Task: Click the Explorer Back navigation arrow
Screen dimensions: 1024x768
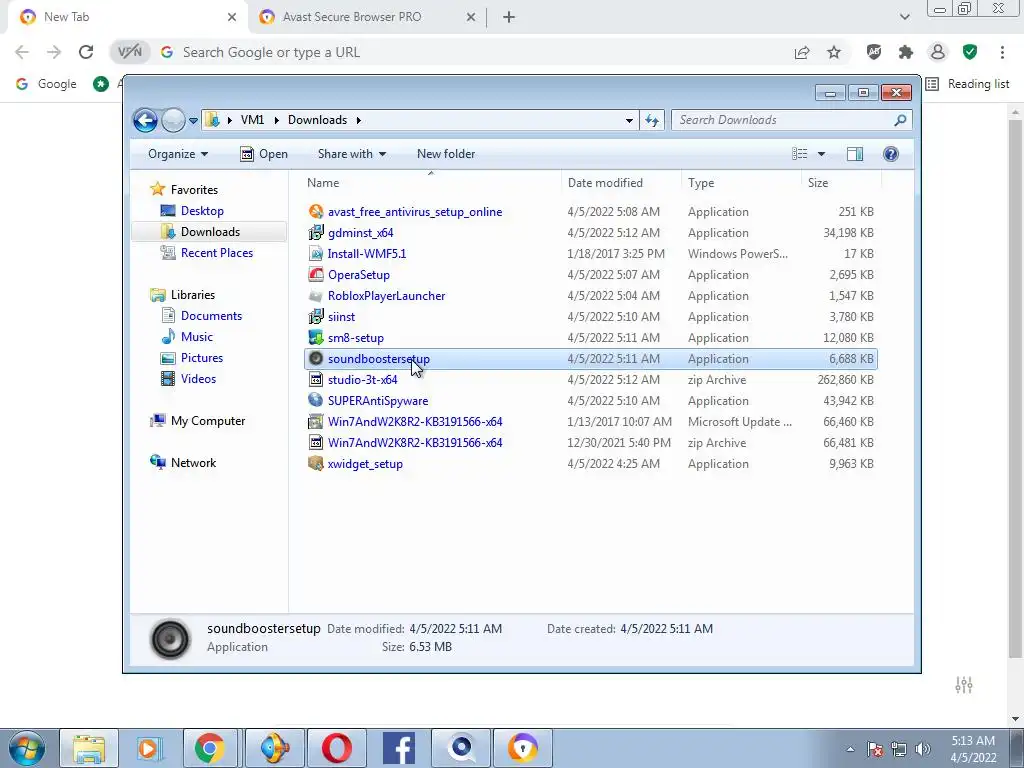Action: coord(145,120)
